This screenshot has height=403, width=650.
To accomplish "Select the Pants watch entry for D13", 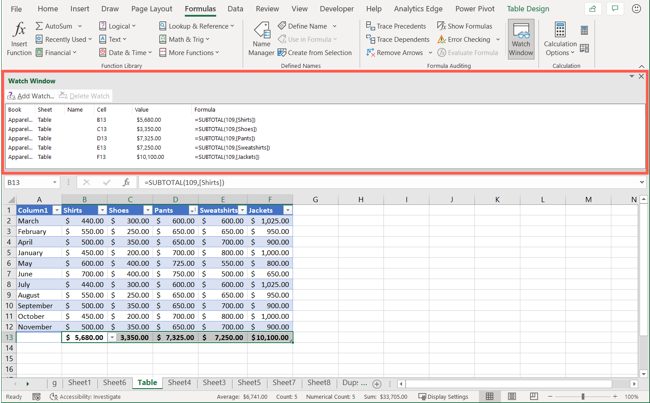I will point(100,138).
